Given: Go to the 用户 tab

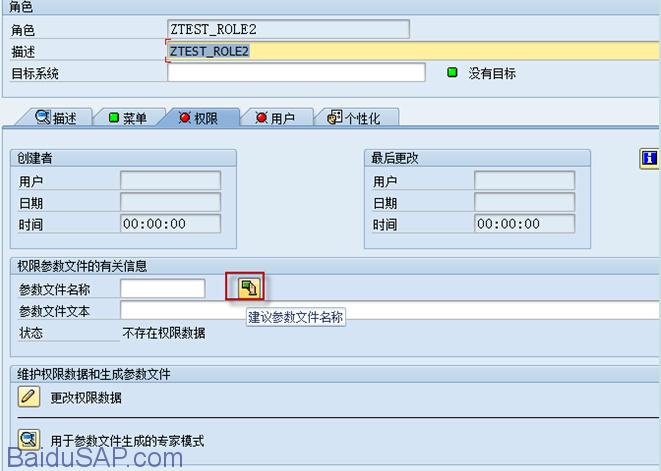Looking at the screenshot, I should (x=275, y=118).
